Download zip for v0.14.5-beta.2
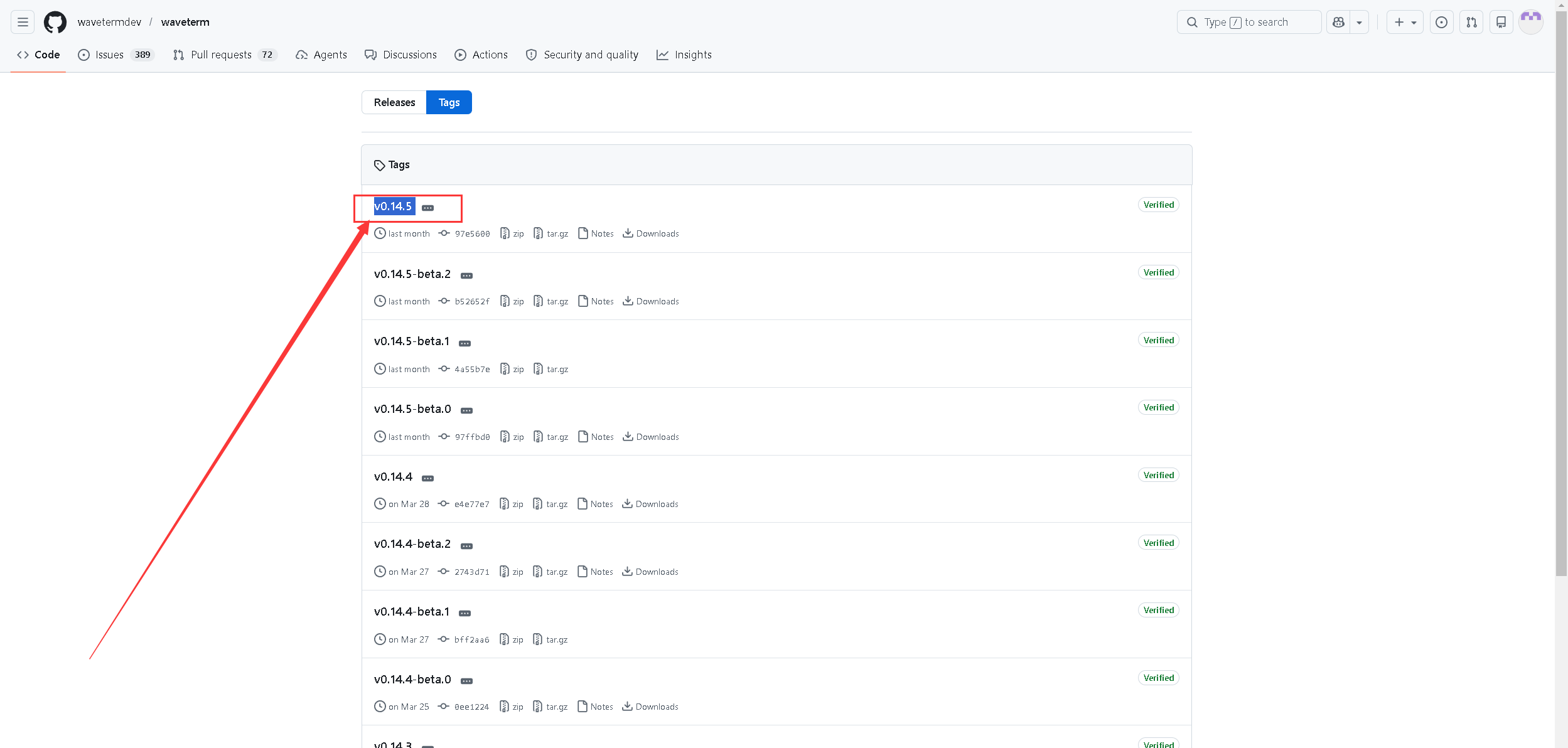Image resolution: width=1568 pixels, height=748 pixels. click(512, 301)
